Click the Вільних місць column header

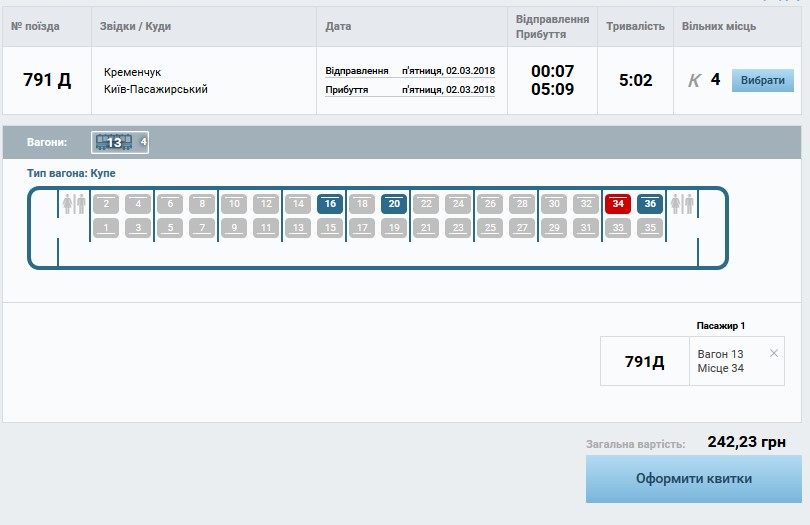pyautogui.click(x=718, y=26)
